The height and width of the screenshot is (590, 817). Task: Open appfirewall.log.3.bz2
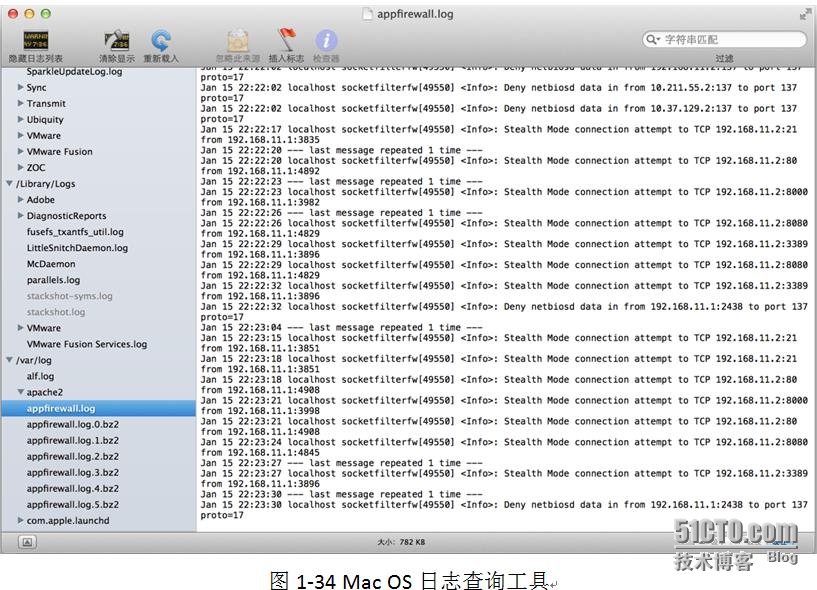[72, 473]
